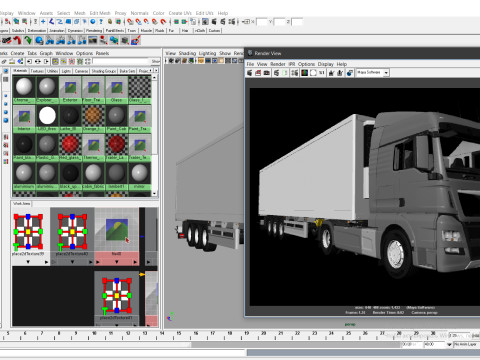The height and width of the screenshot is (360, 480).
Task: Switch to the Rendering shelf tab
Action: (x=94, y=30)
